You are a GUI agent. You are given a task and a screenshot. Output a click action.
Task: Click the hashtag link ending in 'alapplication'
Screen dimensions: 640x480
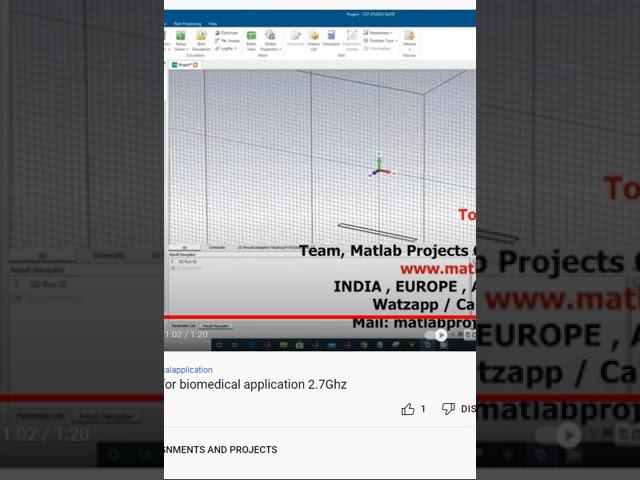pyautogui.click(x=188, y=370)
